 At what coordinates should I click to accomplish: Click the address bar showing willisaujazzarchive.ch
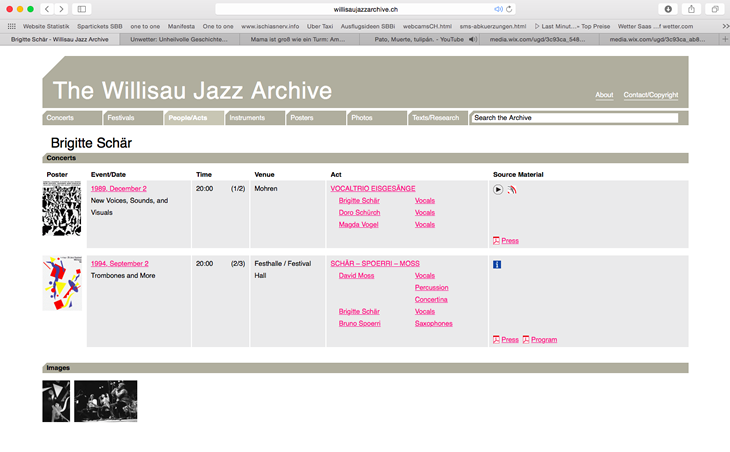pos(365,9)
